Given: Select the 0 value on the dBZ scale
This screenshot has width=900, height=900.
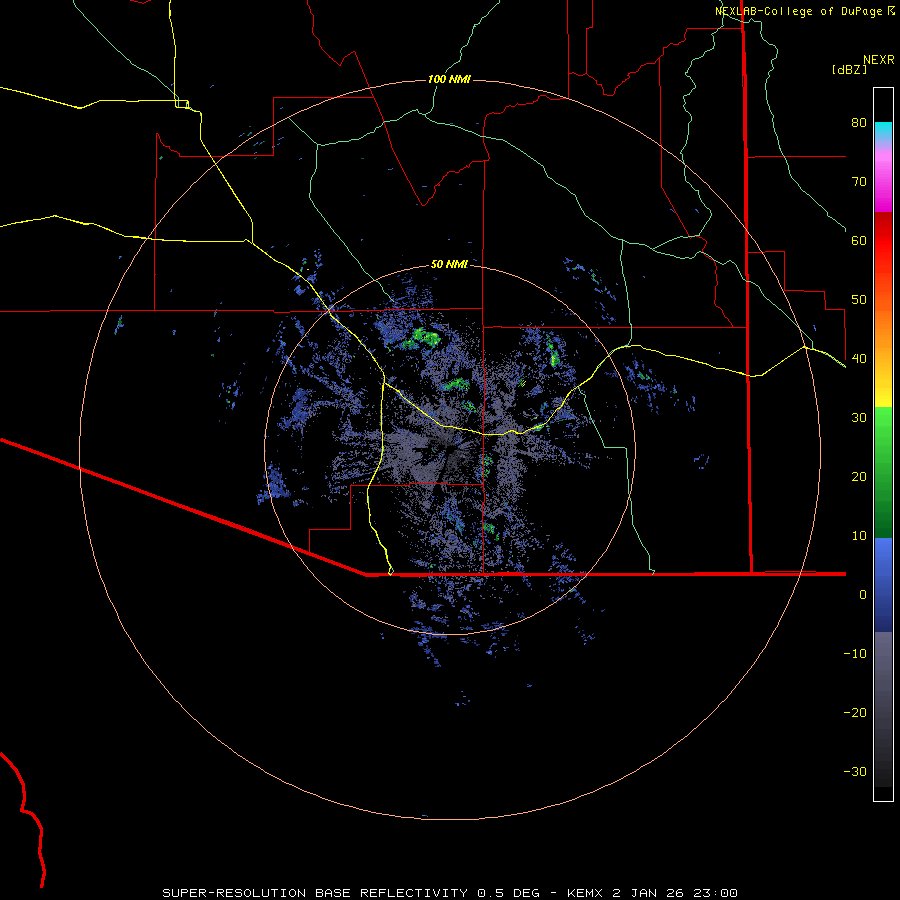Looking at the screenshot, I should point(863,595).
